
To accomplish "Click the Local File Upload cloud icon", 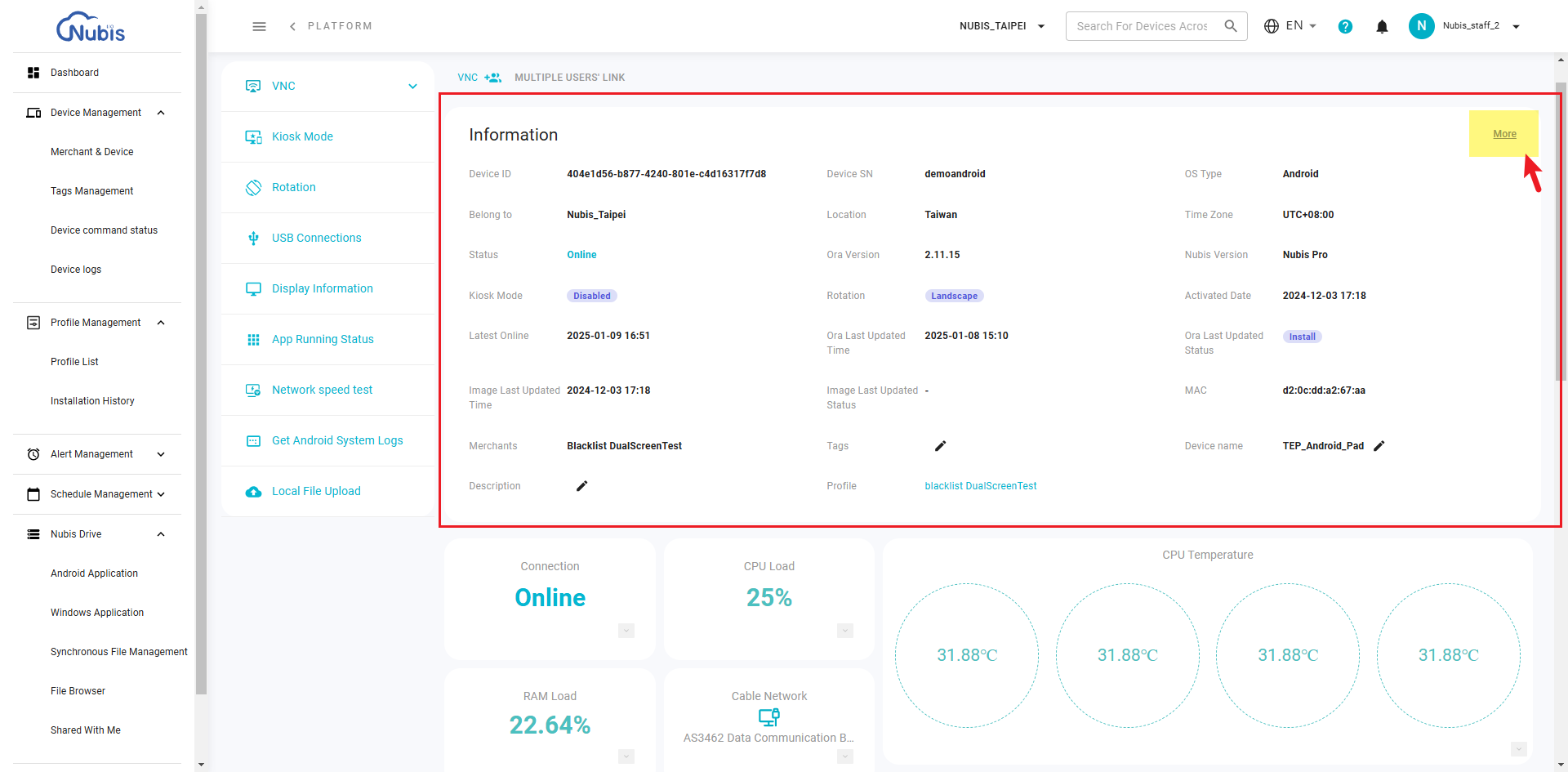I will click(x=253, y=491).
